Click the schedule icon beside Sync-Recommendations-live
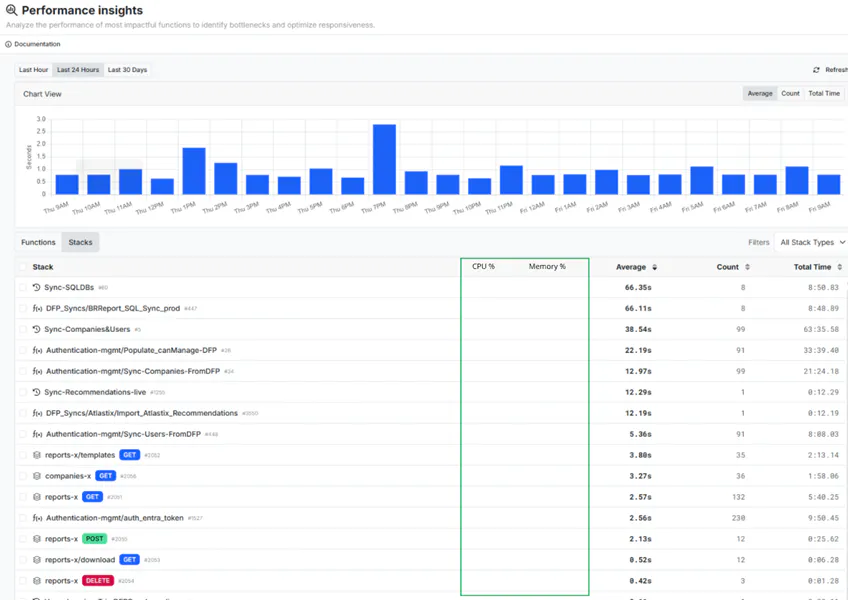Viewport: 849px width, 601px height. pyautogui.click(x=36, y=392)
